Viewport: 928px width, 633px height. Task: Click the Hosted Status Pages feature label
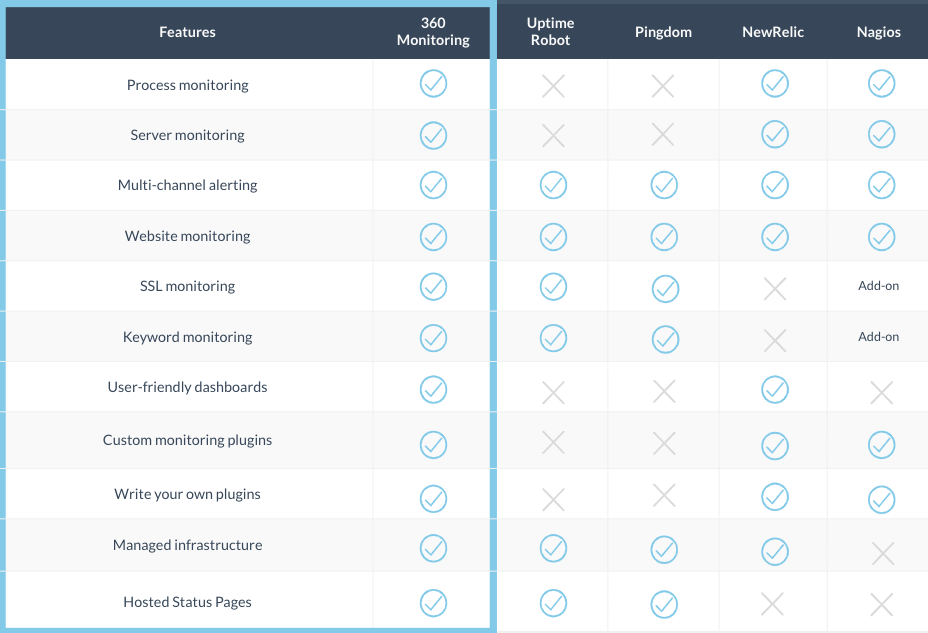(x=188, y=602)
